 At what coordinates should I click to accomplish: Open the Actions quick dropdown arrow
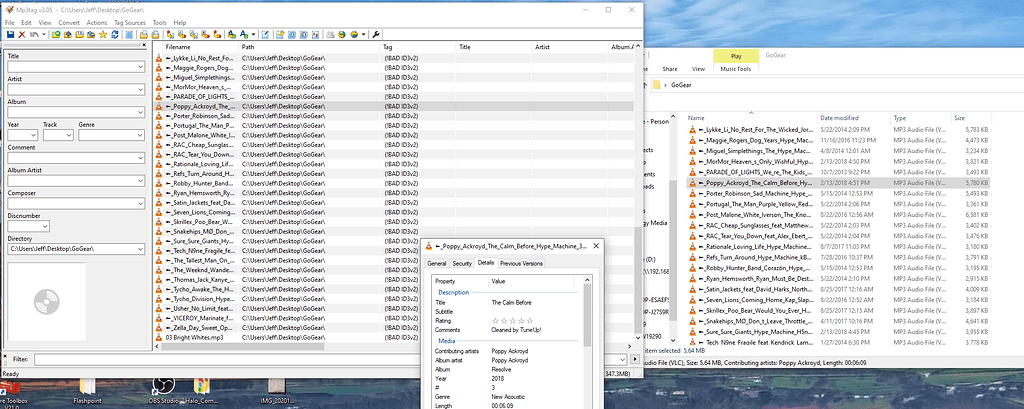tap(253, 34)
